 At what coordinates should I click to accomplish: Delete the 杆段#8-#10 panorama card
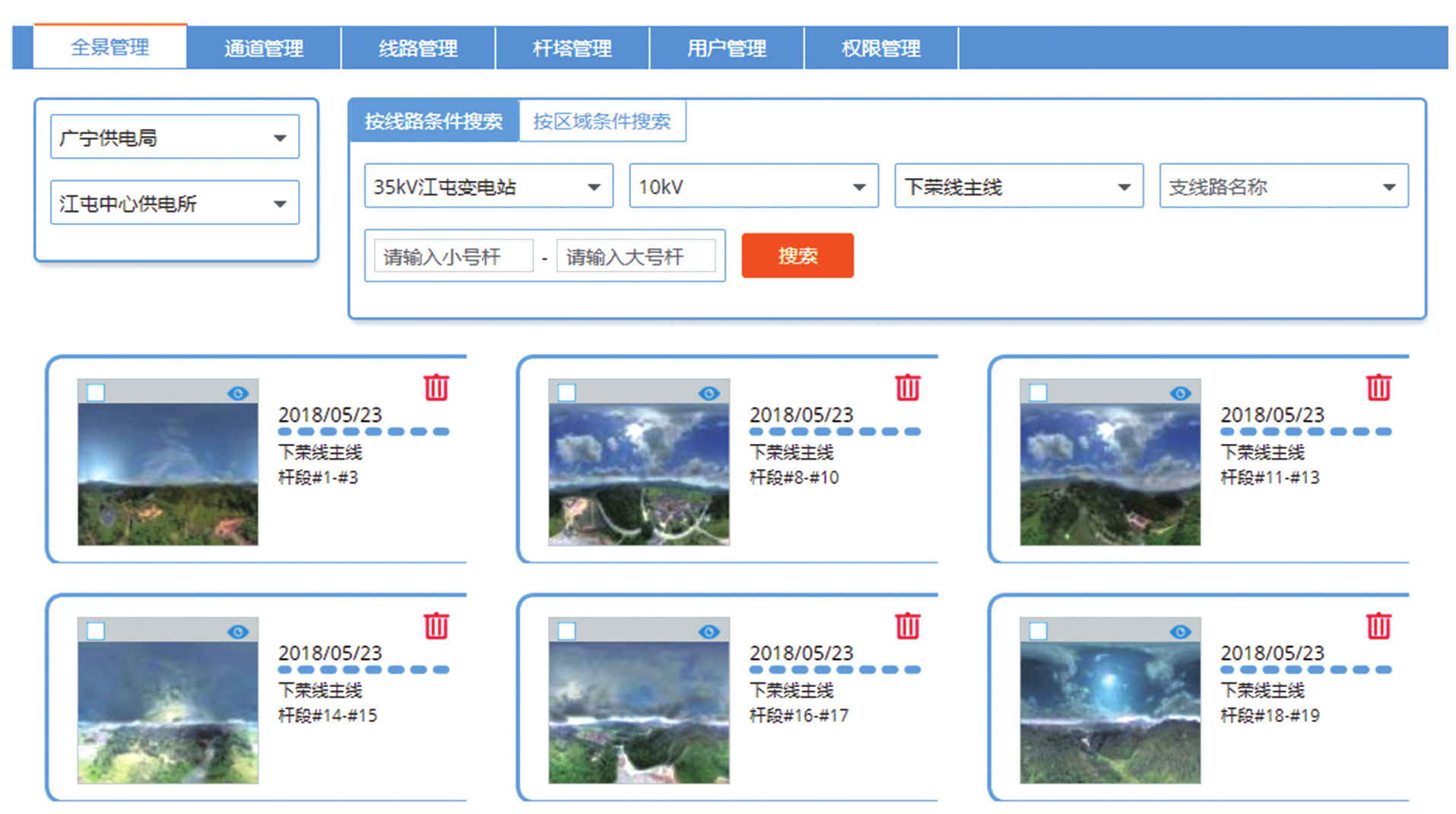click(x=908, y=388)
